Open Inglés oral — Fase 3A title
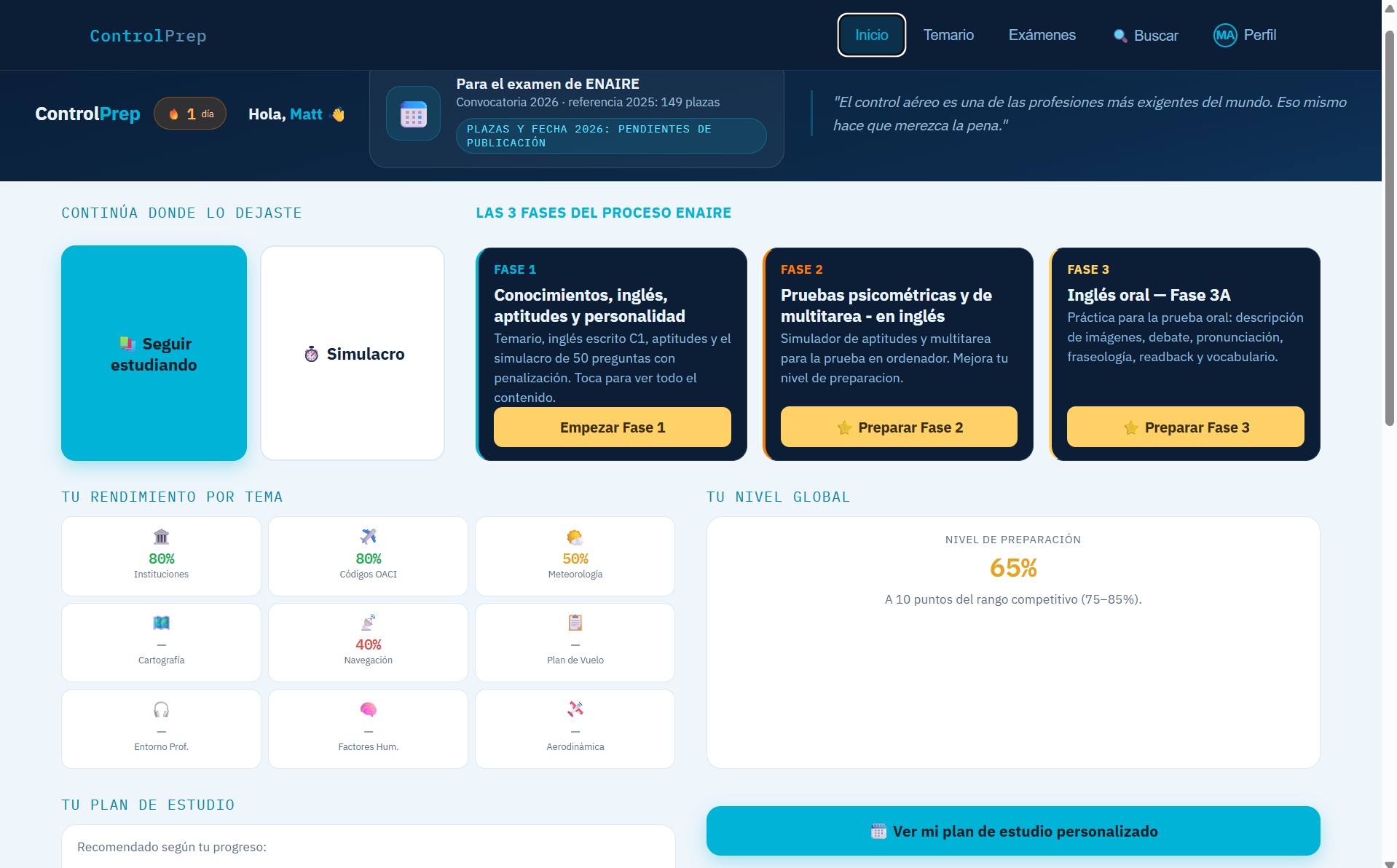Image resolution: width=1397 pixels, height=868 pixels. click(x=1149, y=295)
